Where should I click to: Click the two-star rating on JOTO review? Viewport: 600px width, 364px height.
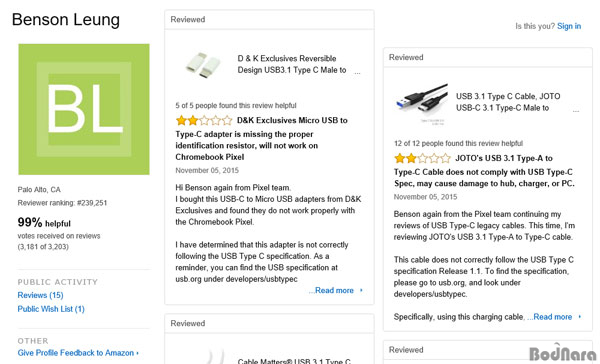click(422, 158)
